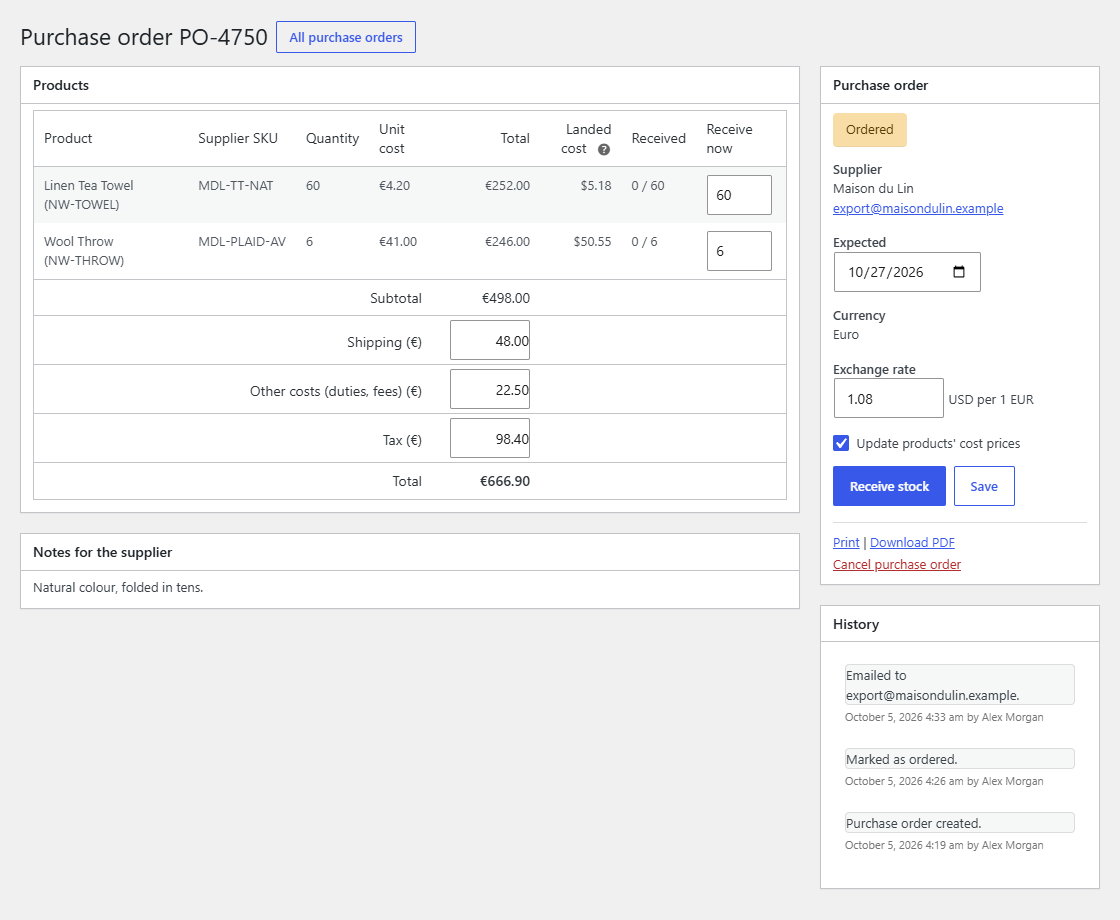Click the Receive stock button
This screenshot has width=1120, height=920.
click(889, 486)
